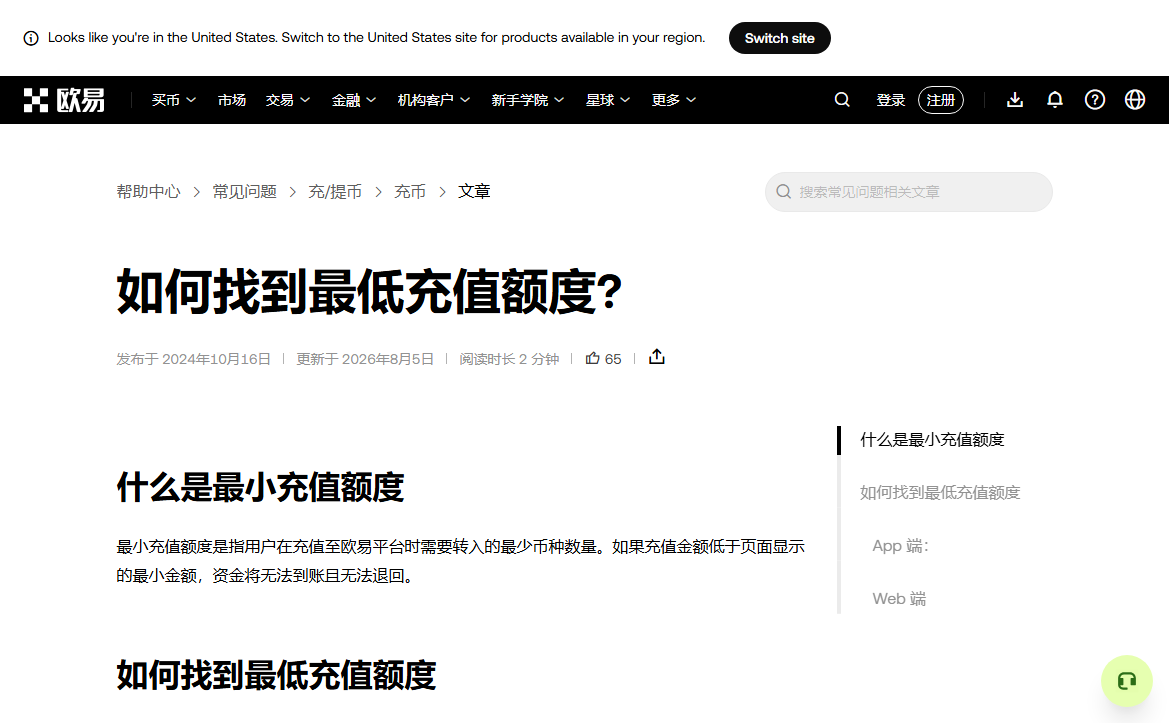Click the thumbs-up like icon
Viewport: 1169px width, 723px height.
point(593,359)
